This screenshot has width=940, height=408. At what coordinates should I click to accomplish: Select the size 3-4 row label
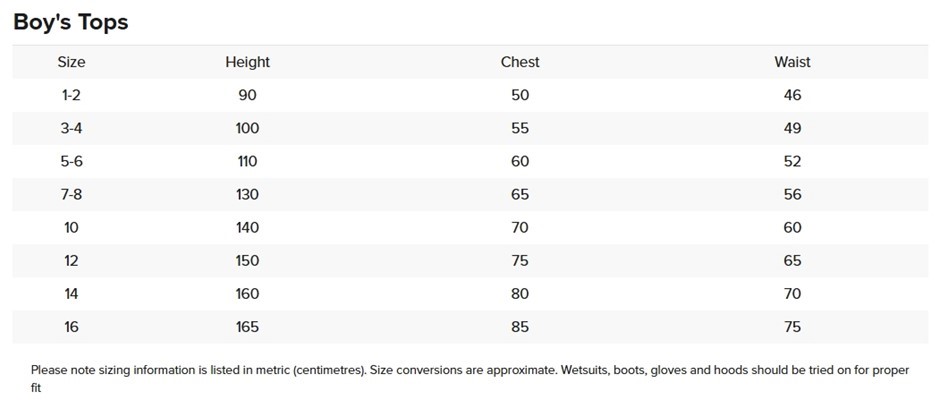coord(71,128)
